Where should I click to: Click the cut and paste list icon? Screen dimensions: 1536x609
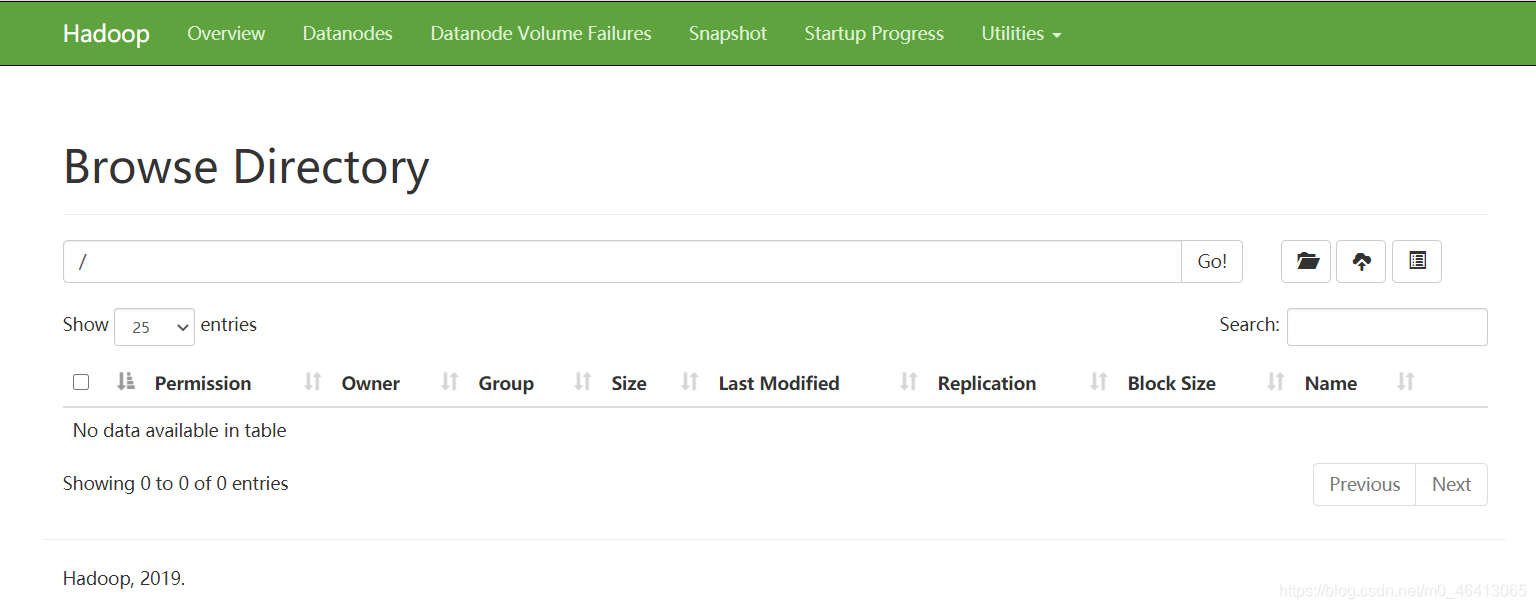pyautogui.click(x=1417, y=261)
